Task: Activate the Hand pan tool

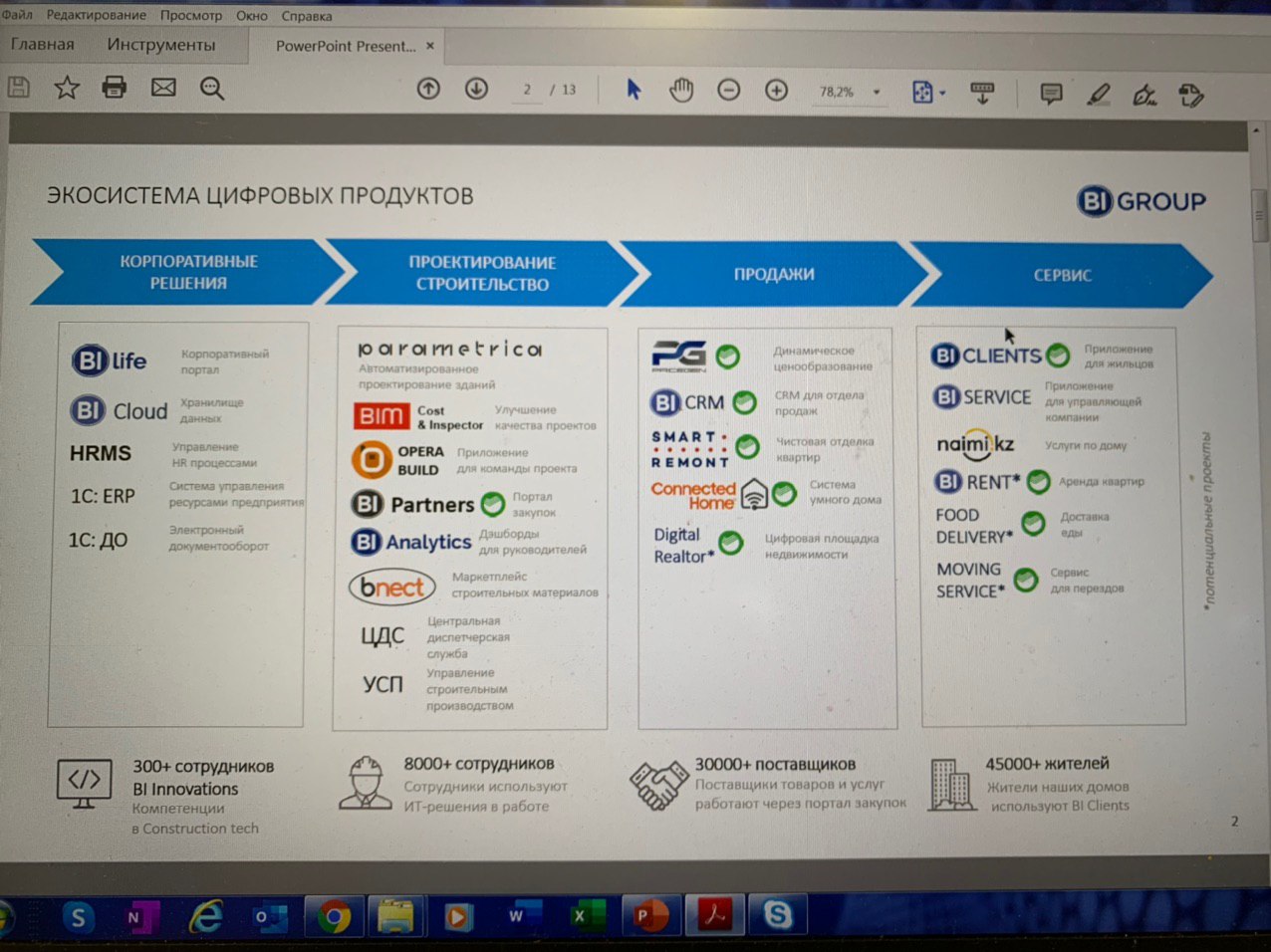Action: (x=681, y=90)
